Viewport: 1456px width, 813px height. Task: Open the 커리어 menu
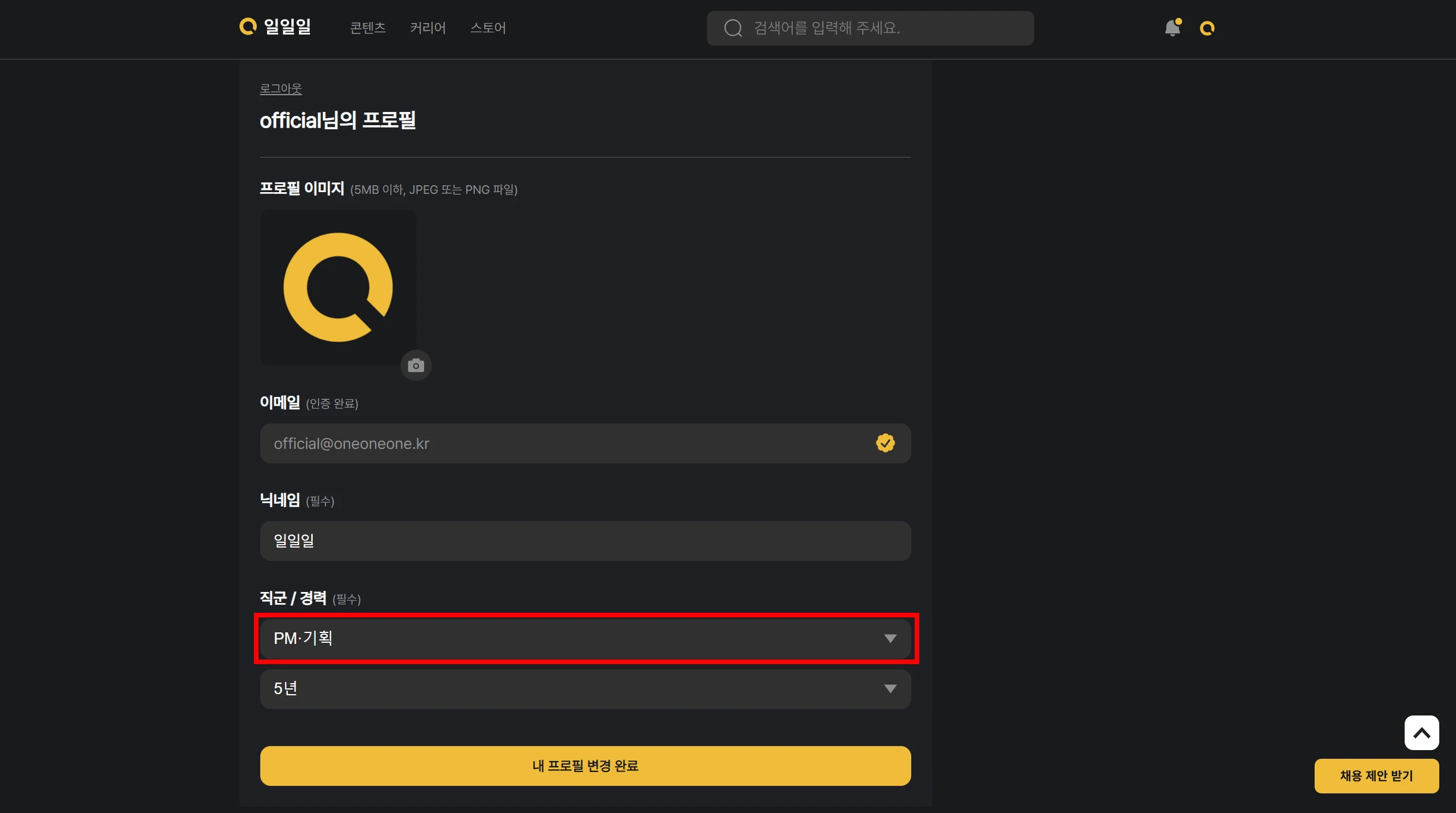pyautogui.click(x=428, y=28)
